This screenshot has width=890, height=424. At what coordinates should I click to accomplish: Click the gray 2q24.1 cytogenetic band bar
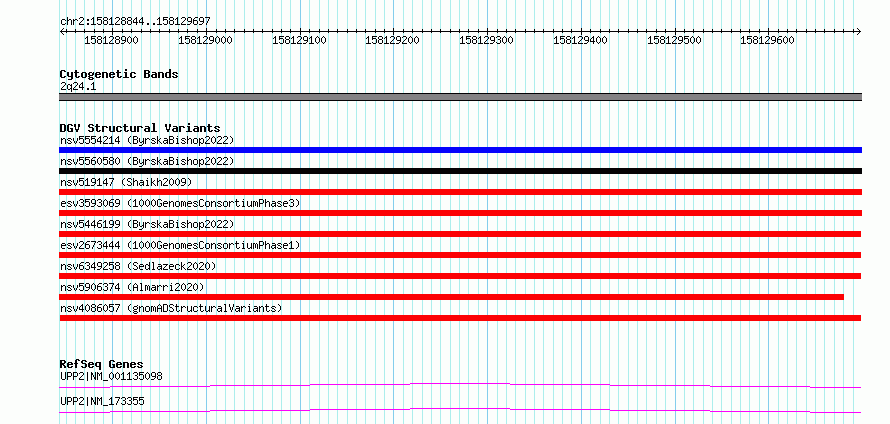click(x=460, y=97)
